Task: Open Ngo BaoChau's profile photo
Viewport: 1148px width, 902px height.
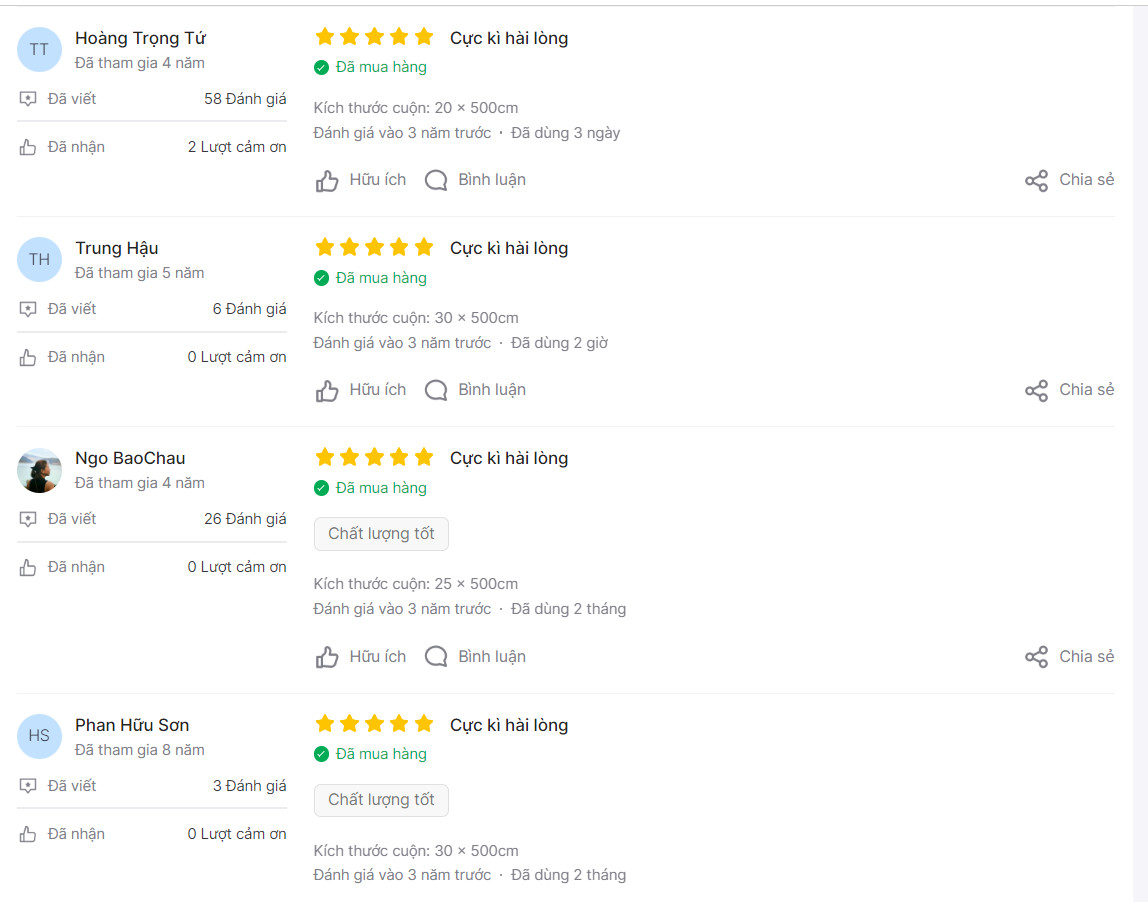Action: (x=39, y=470)
